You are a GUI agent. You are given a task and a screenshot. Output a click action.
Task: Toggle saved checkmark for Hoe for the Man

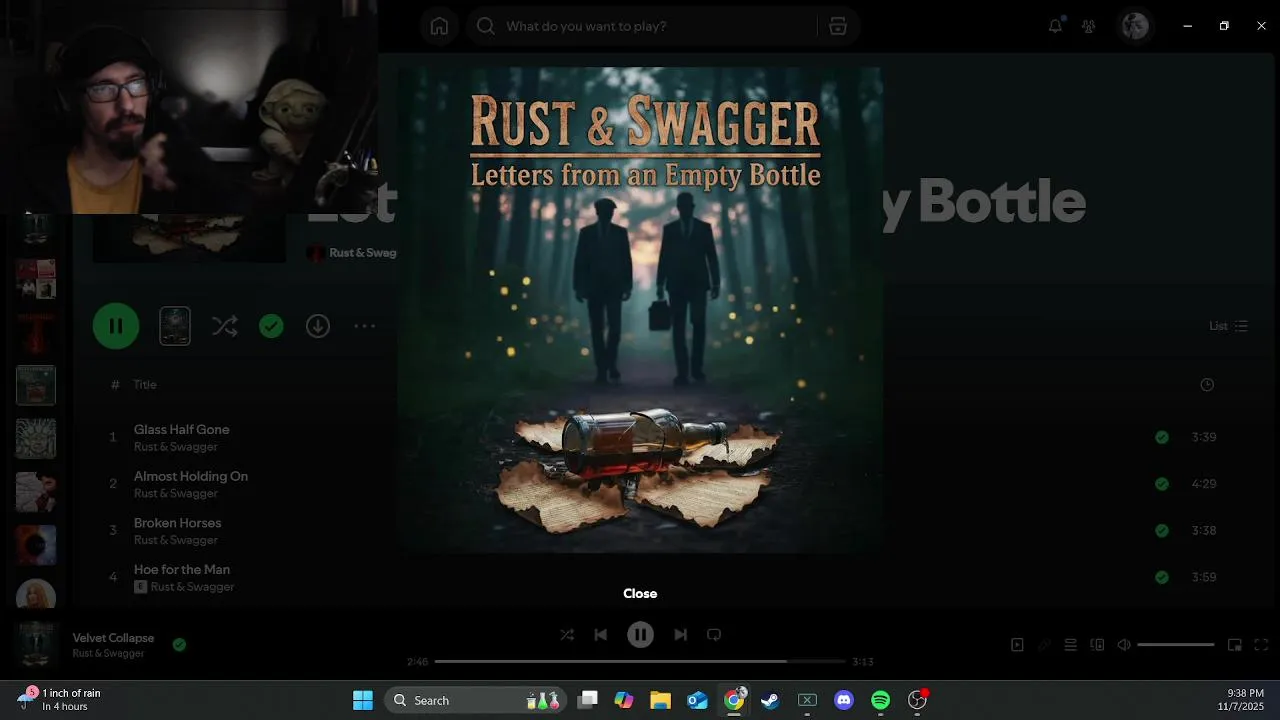coord(1162,577)
